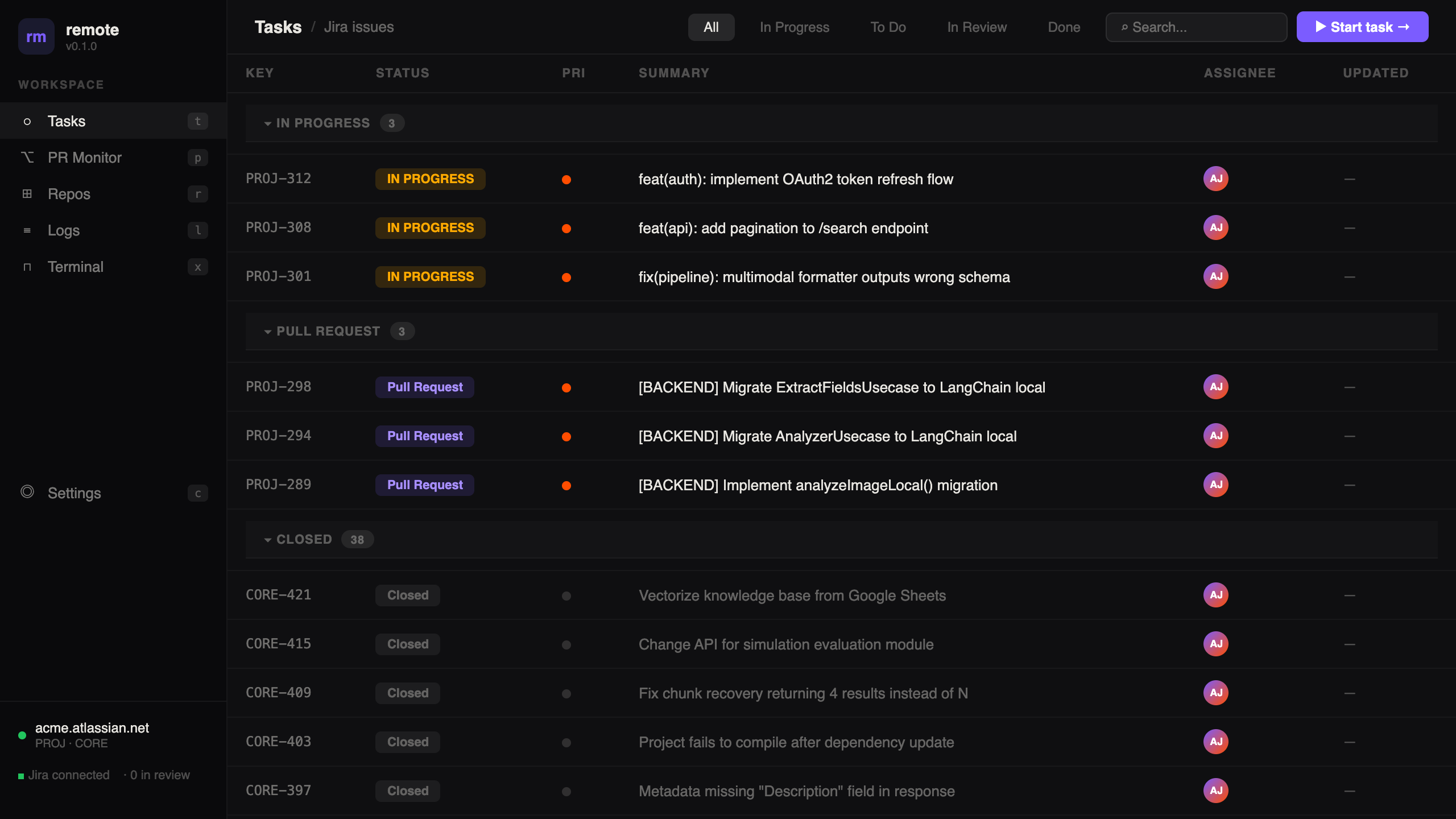
Task: Click the priority dot on PROJ-298
Action: point(566,387)
